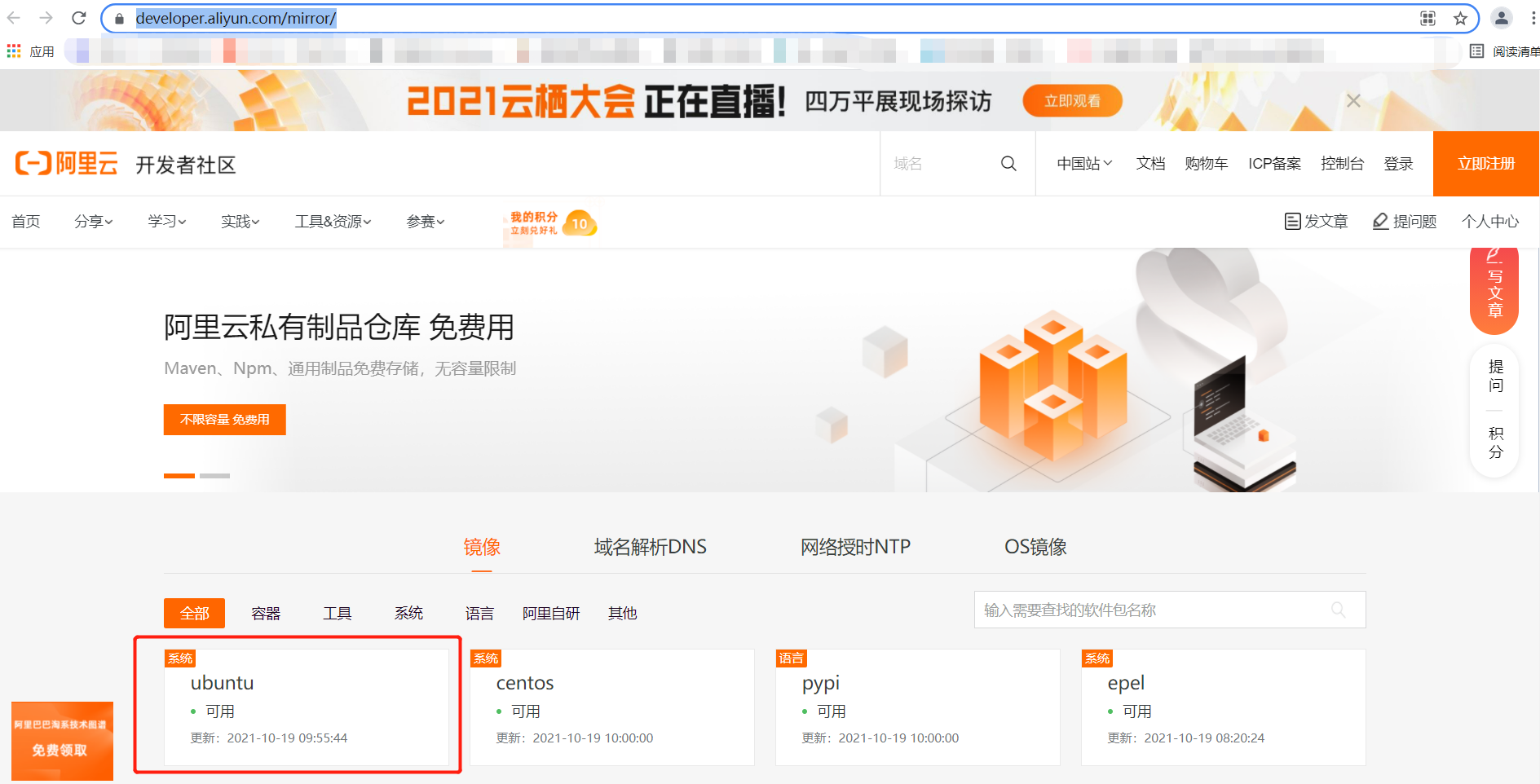Viewport: 1540px width, 784px height.
Task: Click the 提问题 pencil icon
Action: click(x=1380, y=222)
